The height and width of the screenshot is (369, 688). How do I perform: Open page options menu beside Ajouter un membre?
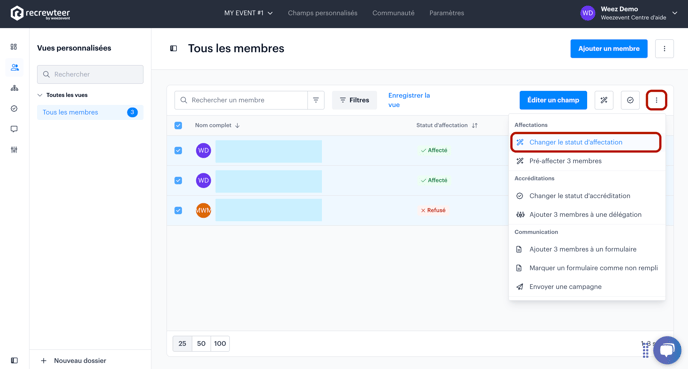coord(664,49)
